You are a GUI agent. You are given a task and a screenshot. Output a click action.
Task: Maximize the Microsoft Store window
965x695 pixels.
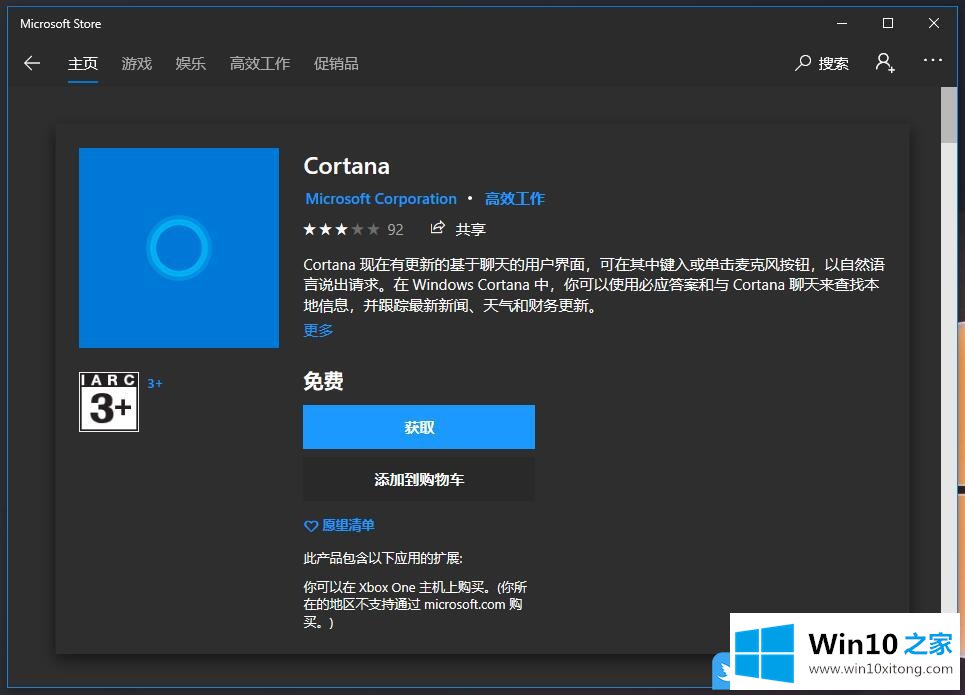(x=887, y=23)
